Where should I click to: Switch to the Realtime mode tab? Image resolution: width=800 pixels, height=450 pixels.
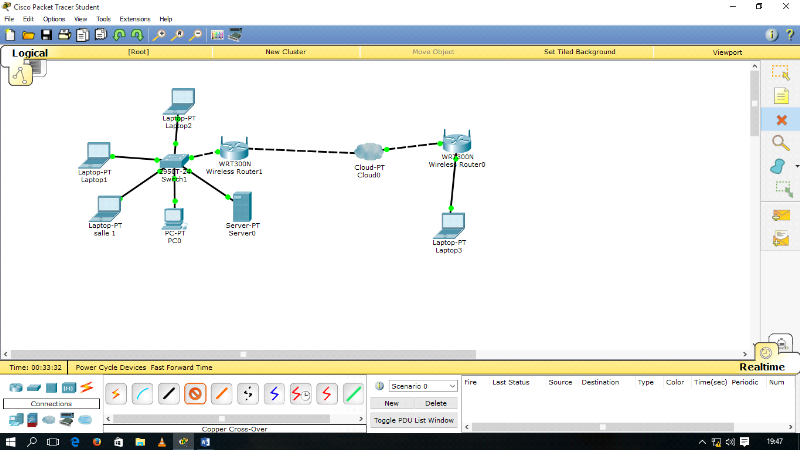762,367
